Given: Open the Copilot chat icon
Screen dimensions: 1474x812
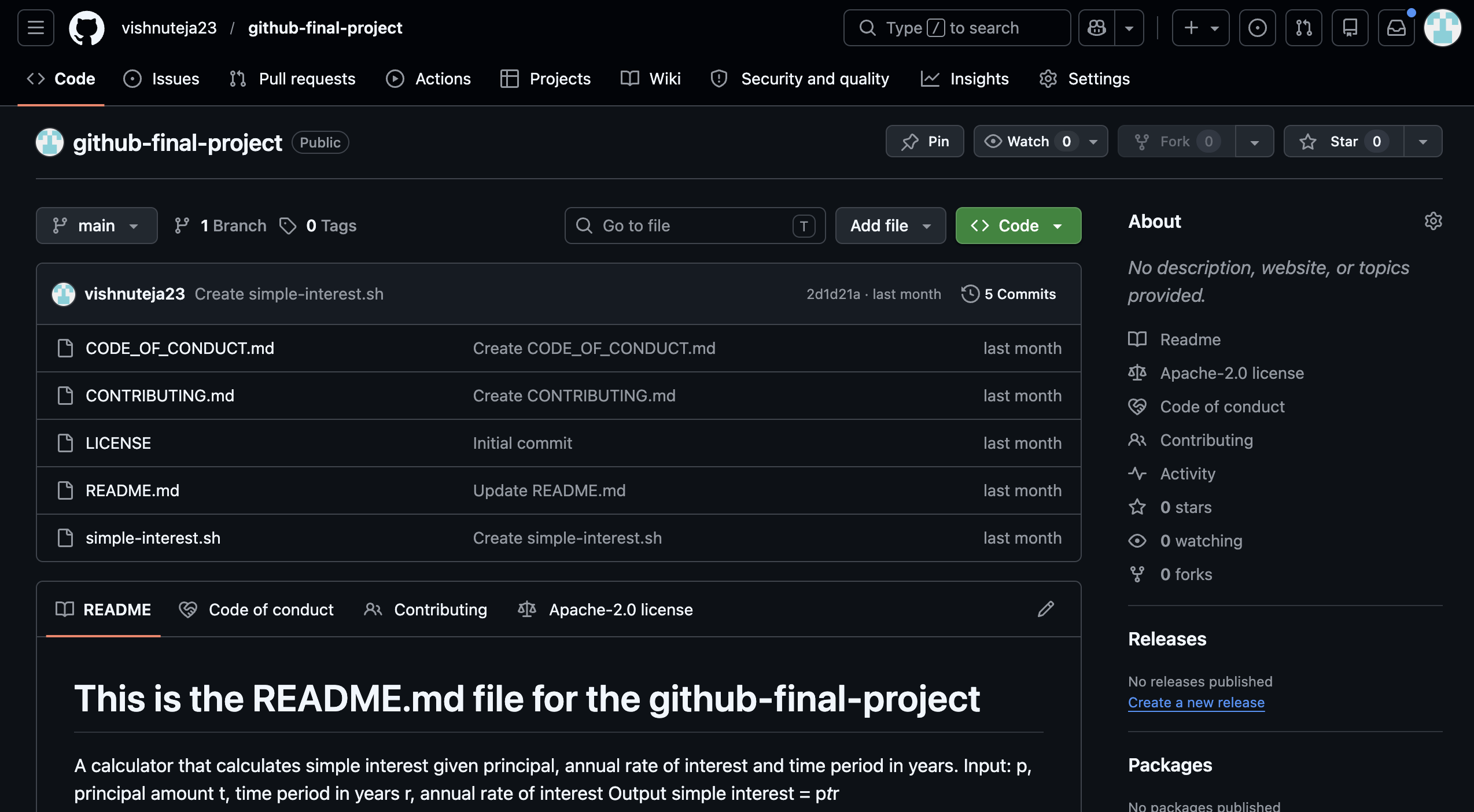Looking at the screenshot, I should click(x=1097, y=28).
